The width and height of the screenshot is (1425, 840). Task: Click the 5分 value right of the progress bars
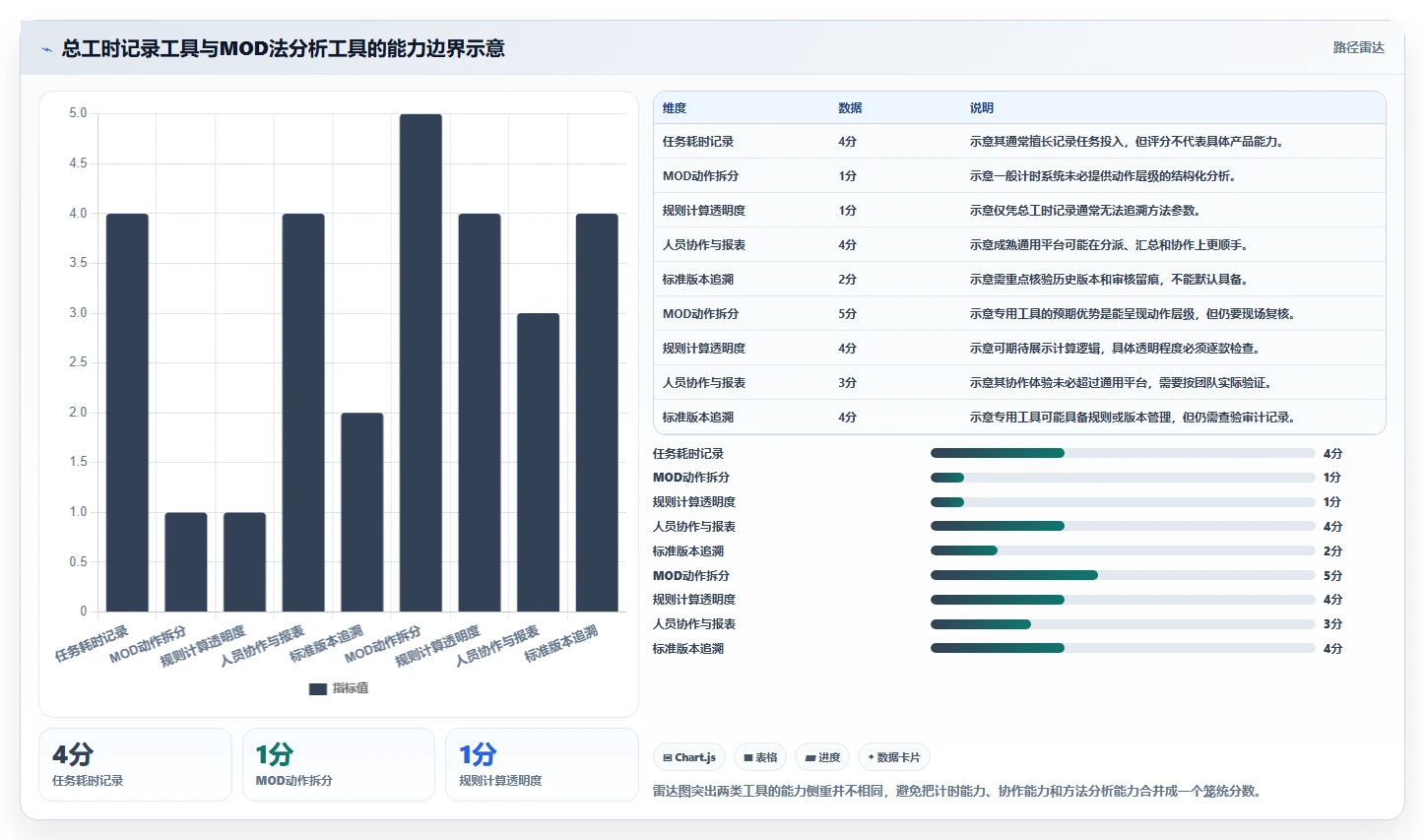pyautogui.click(x=1332, y=576)
